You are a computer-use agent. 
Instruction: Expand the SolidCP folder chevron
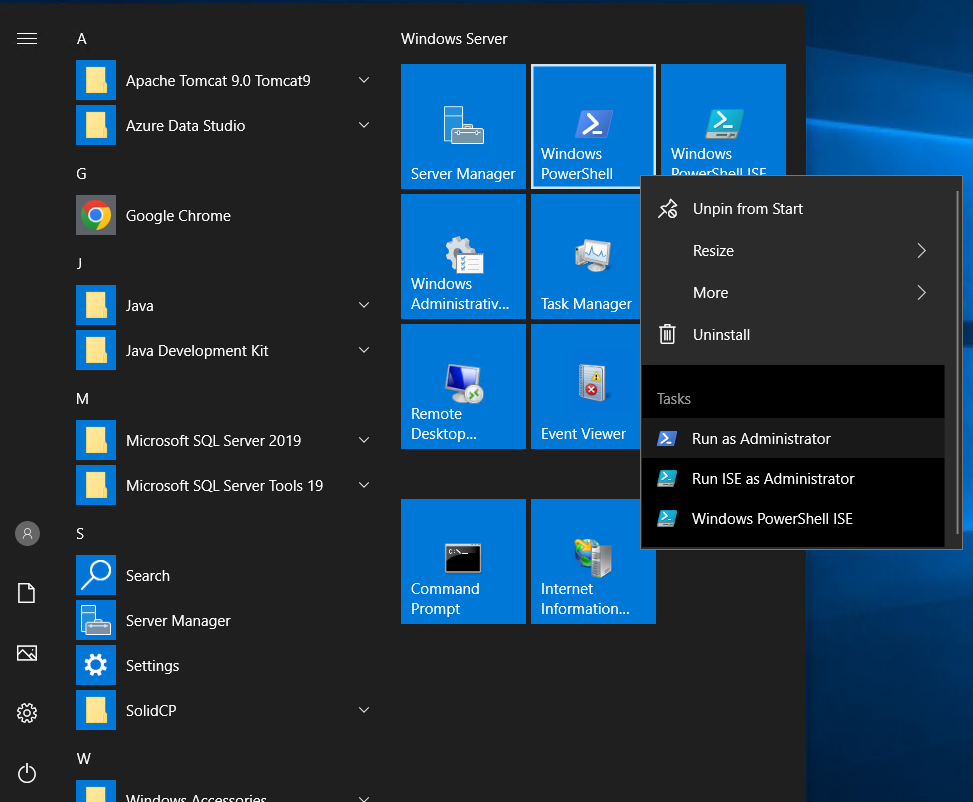(364, 710)
